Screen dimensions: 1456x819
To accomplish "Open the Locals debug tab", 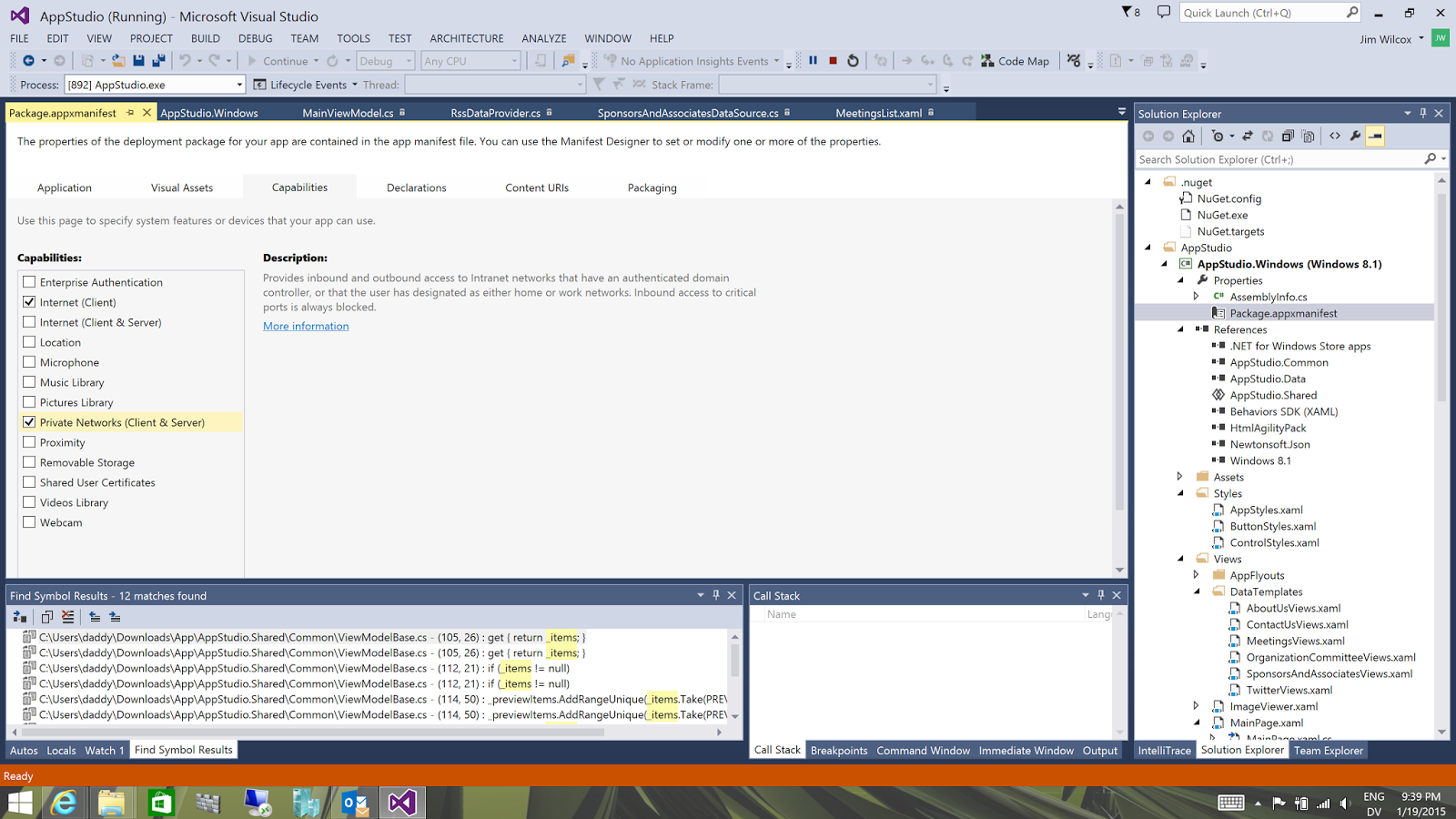I will pyautogui.click(x=61, y=751).
